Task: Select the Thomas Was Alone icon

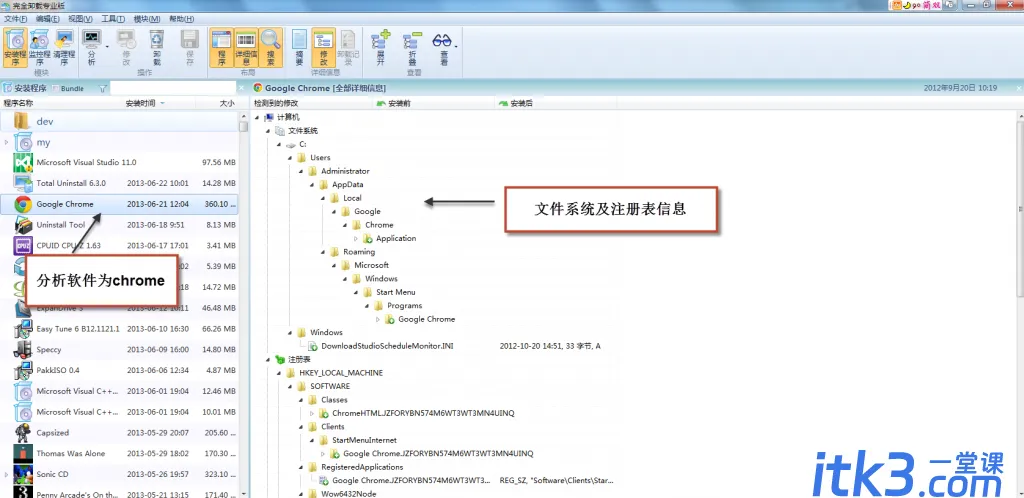Action: [23, 453]
